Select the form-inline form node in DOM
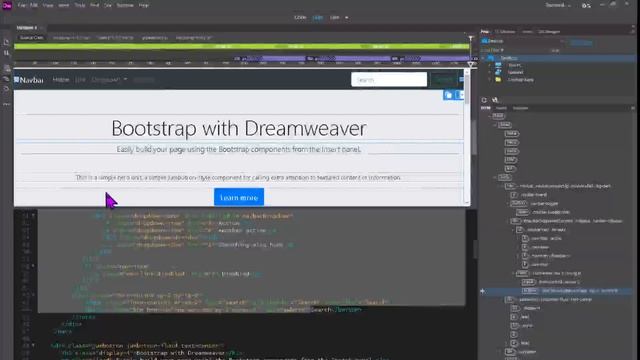640x360 pixels. coord(549,273)
